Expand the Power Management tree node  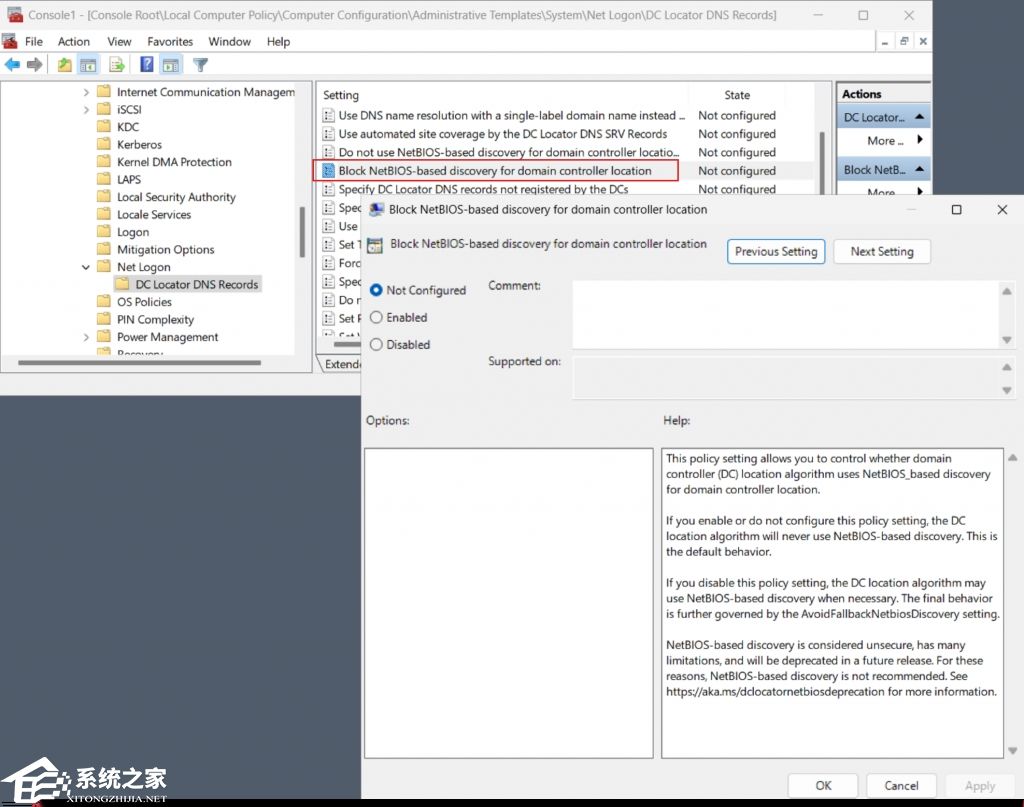tap(87, 337)
